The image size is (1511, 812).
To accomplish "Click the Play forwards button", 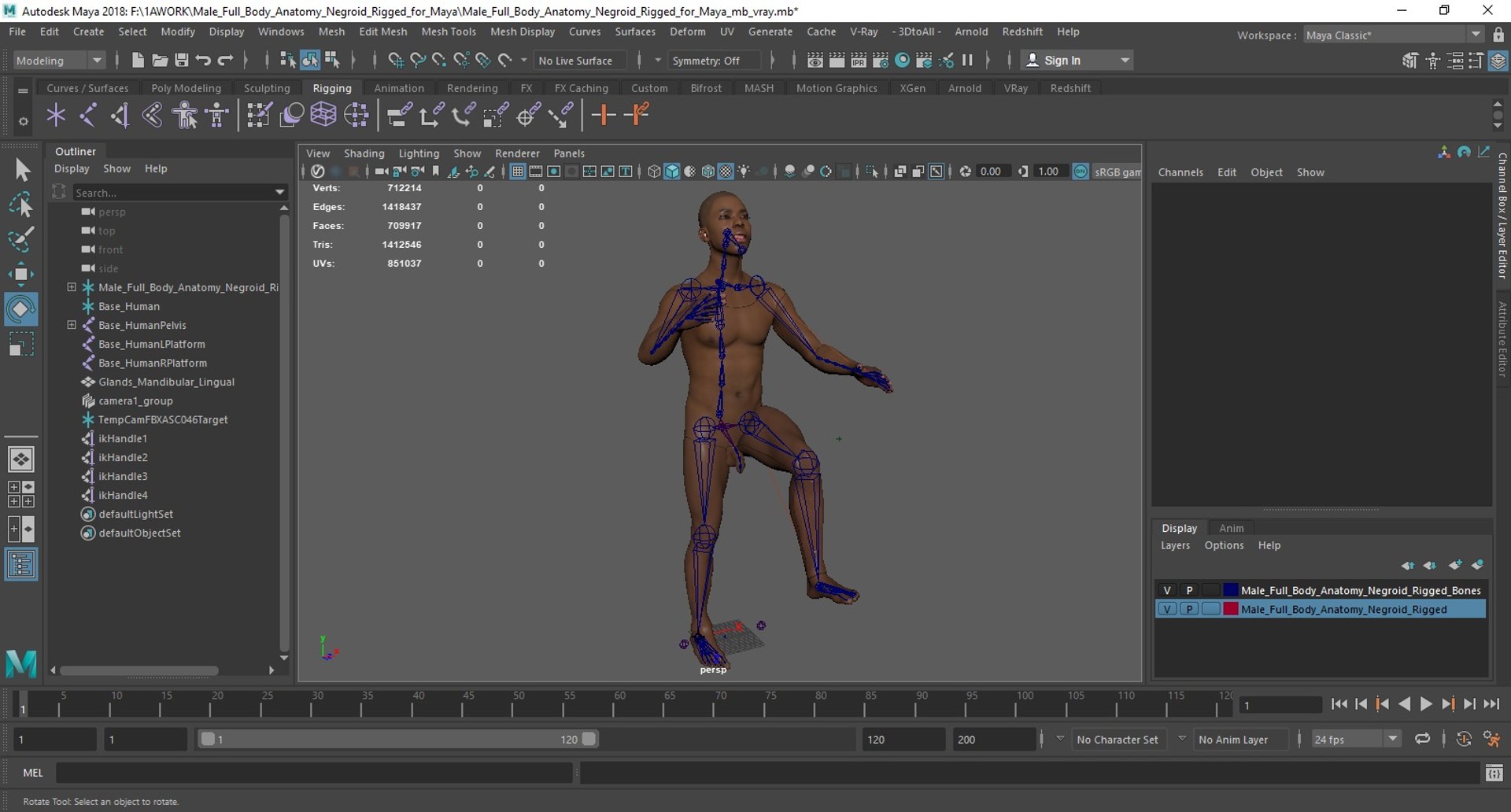I will click(x=1425, y=704).
